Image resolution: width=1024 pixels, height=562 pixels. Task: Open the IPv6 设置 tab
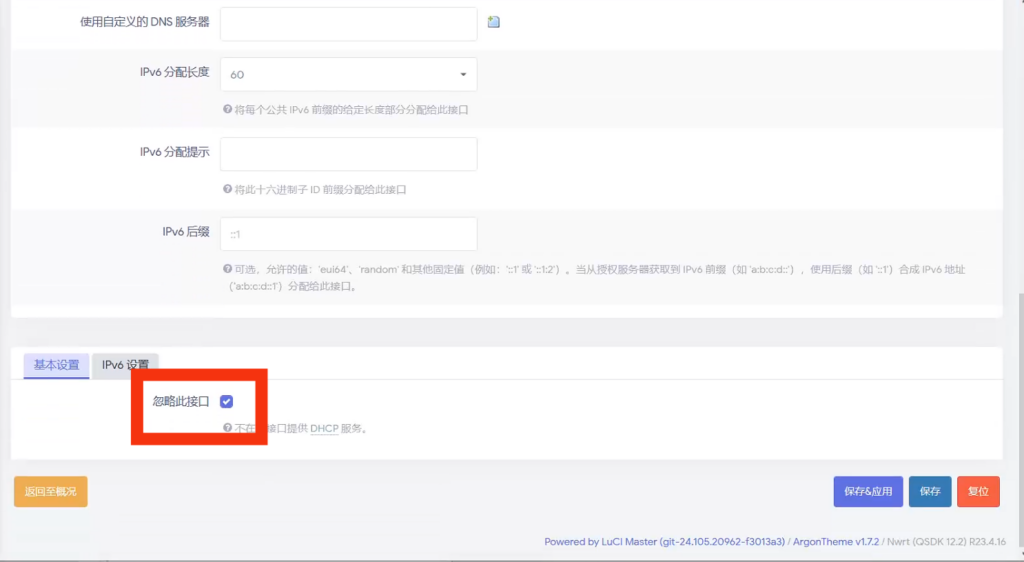click(125, 365)
